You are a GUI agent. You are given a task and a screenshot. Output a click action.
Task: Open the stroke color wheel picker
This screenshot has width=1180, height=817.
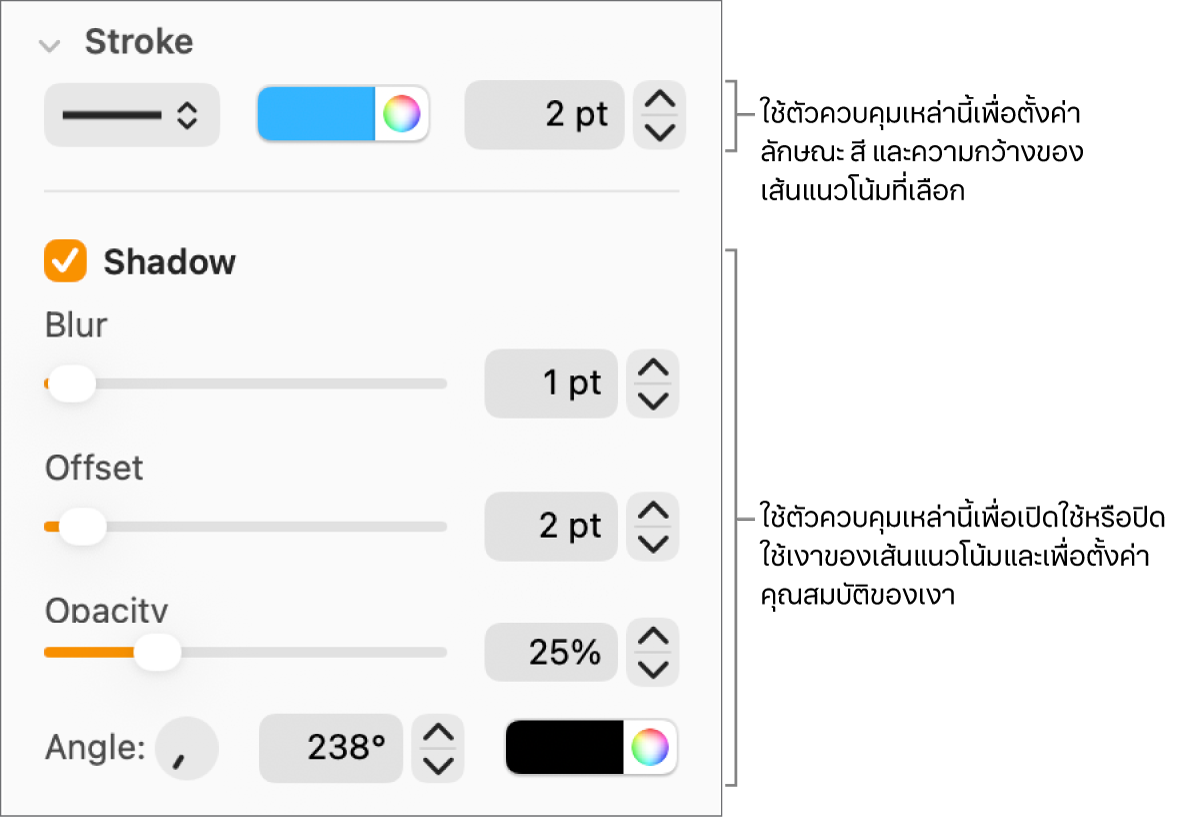pos(402,114)
